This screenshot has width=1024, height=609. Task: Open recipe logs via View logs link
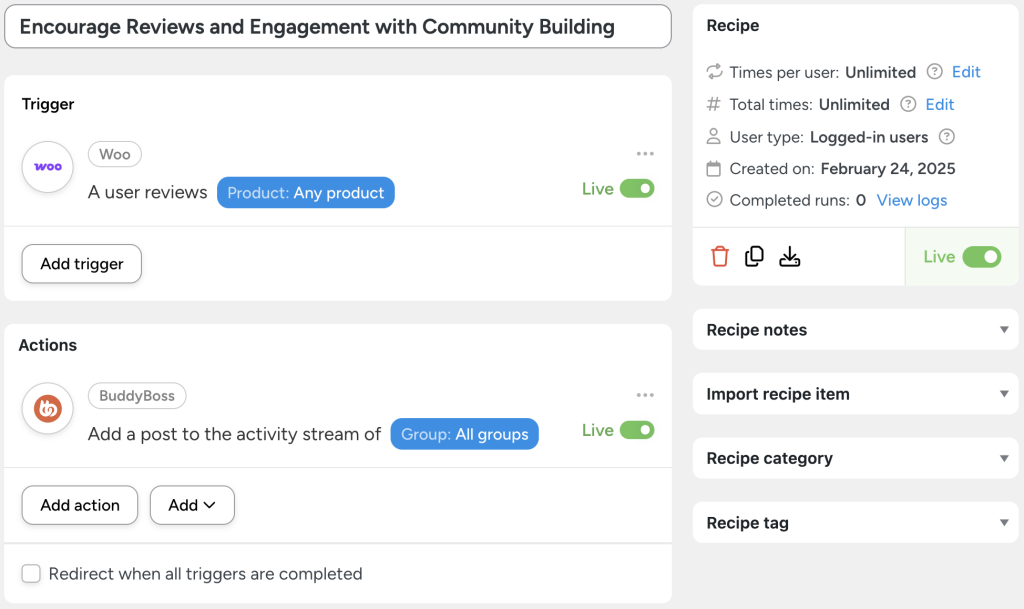point(911,199)
